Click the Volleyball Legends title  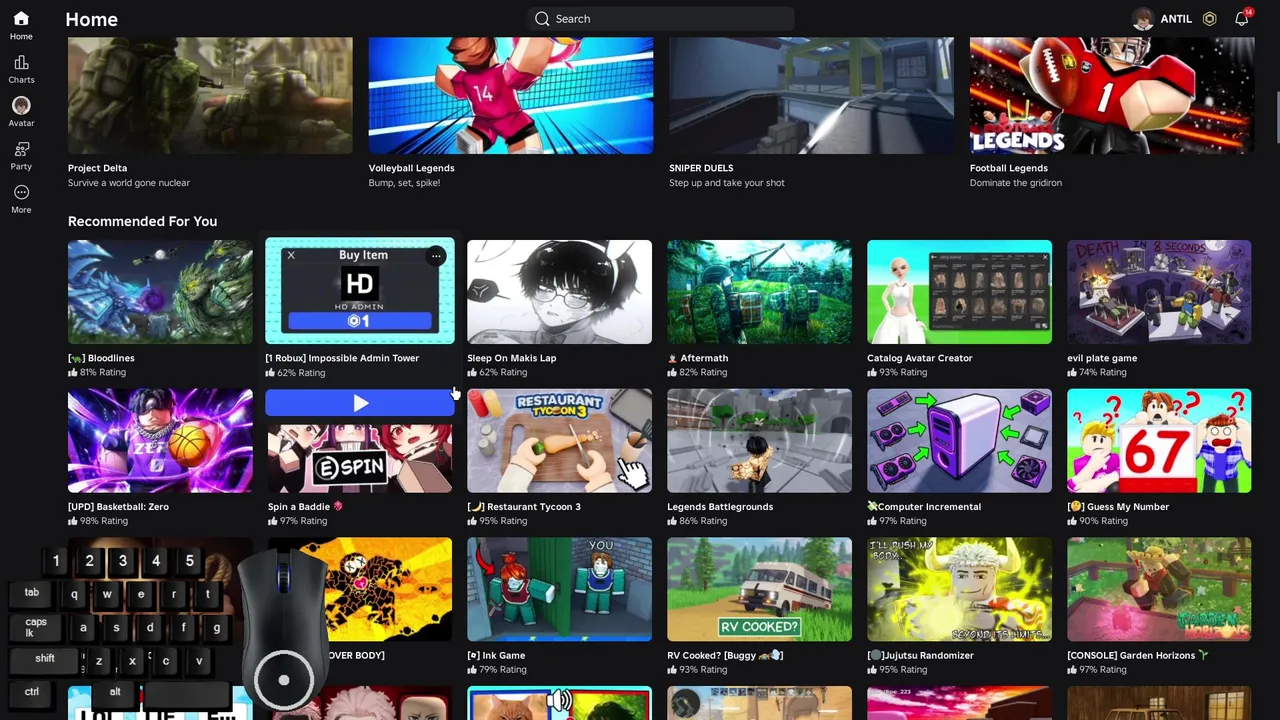(x=411, y=168)
